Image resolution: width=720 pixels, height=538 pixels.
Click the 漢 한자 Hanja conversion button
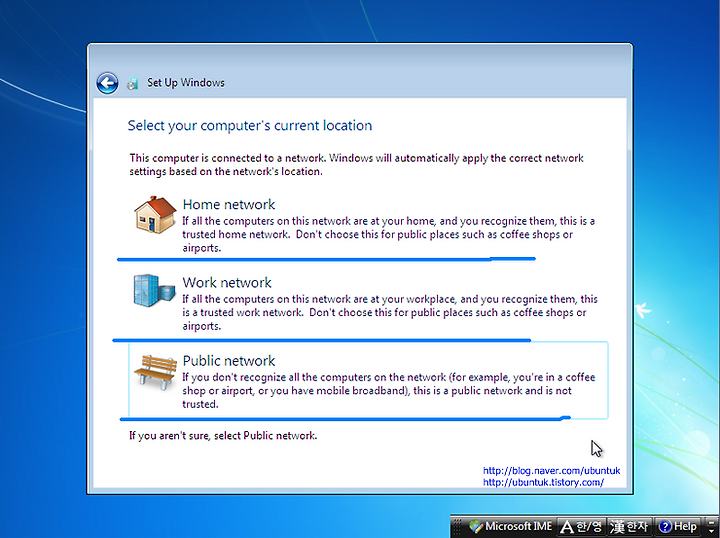(629, 527)
